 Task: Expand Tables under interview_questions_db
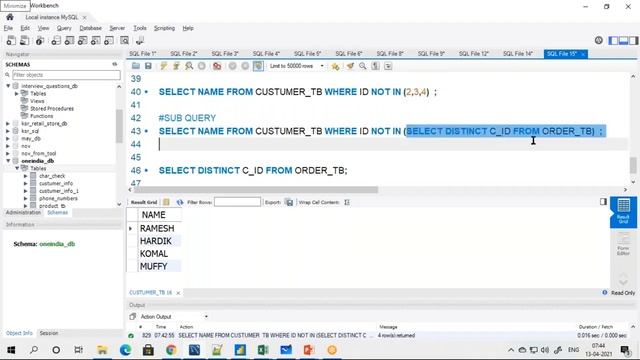[x=17, y=93]
